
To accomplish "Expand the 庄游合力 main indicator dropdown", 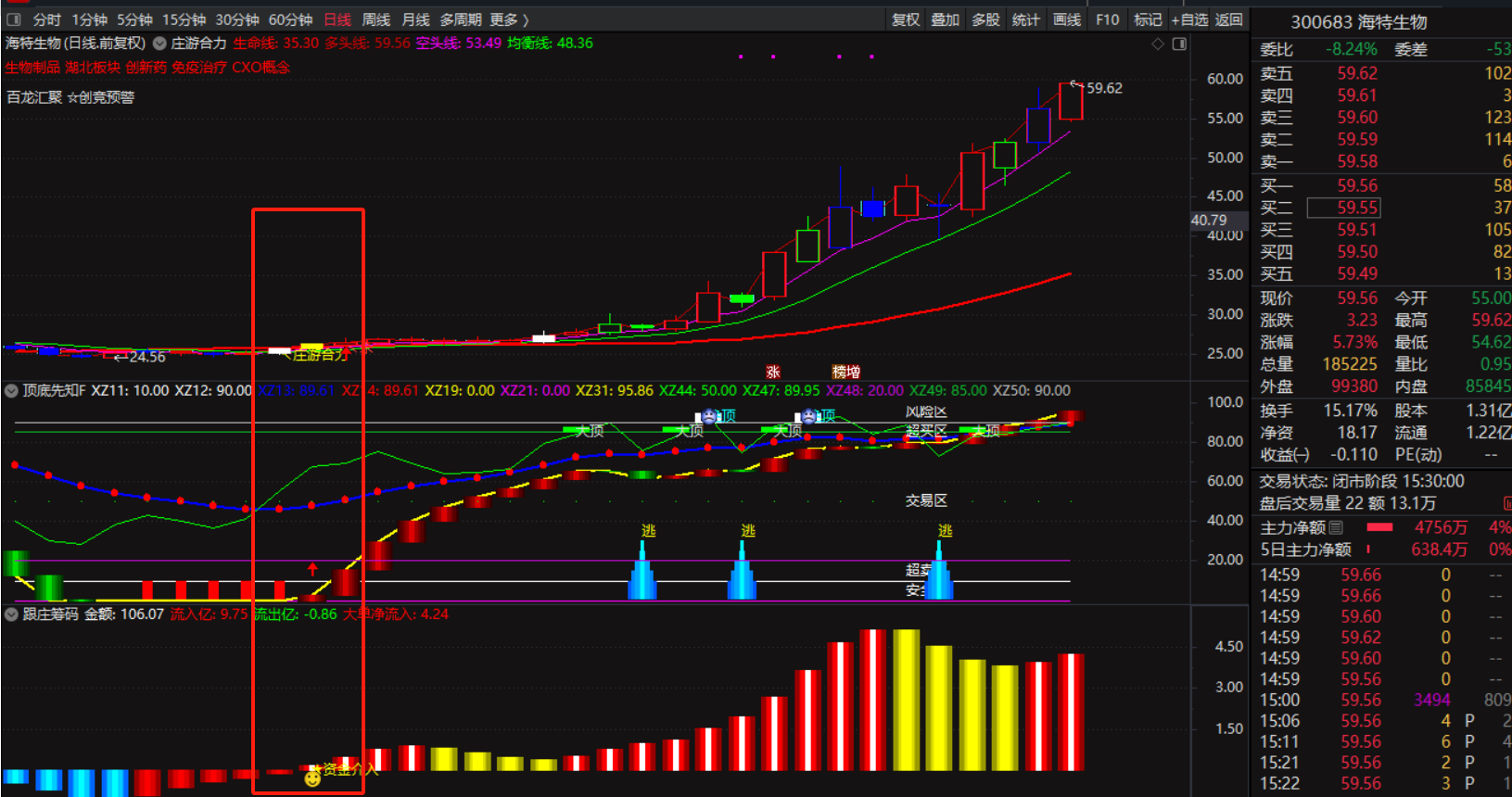I will 159,44.
